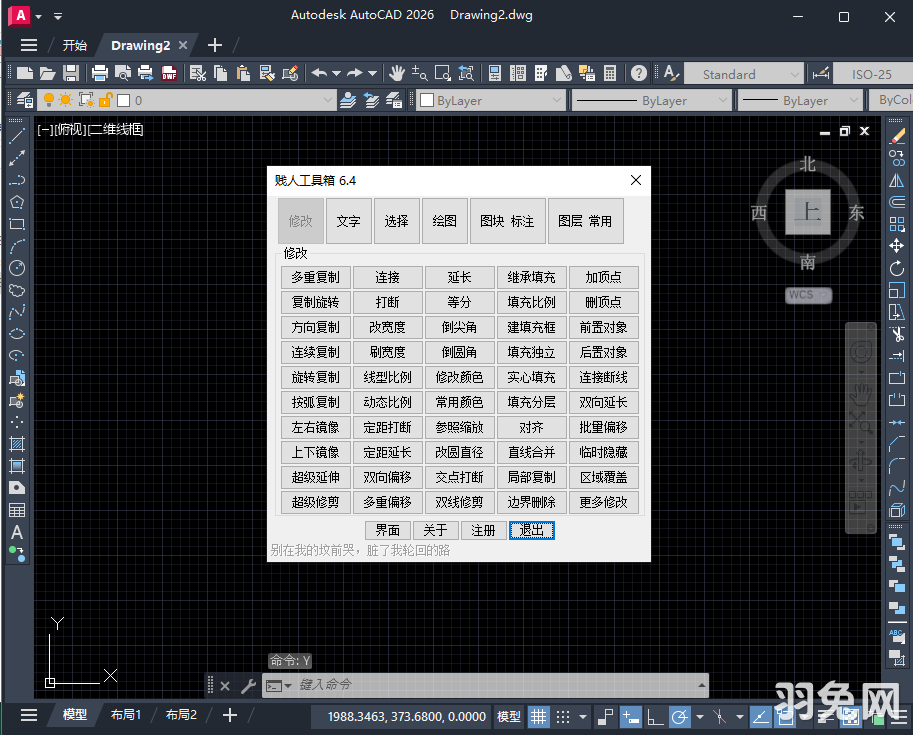Select the Trim scissors tool on the right toolbar
913x735 pixels.
[x=897, y=333]
